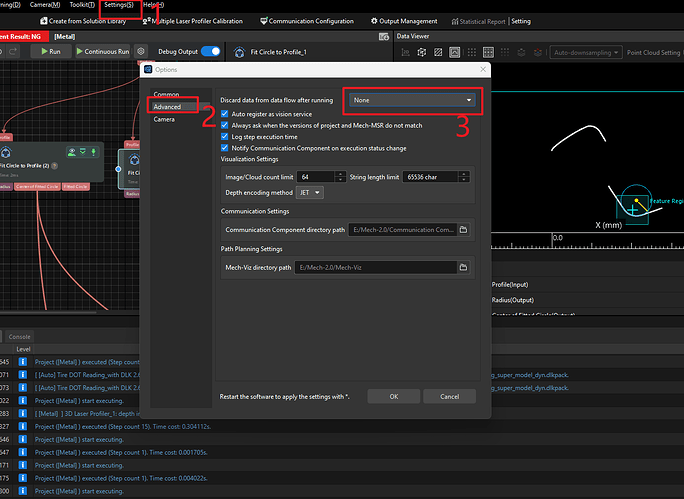The image size is (684, 499).
Task: Click the grey layered cube icon in Data Viewer
Action: [x=521, y=52]
